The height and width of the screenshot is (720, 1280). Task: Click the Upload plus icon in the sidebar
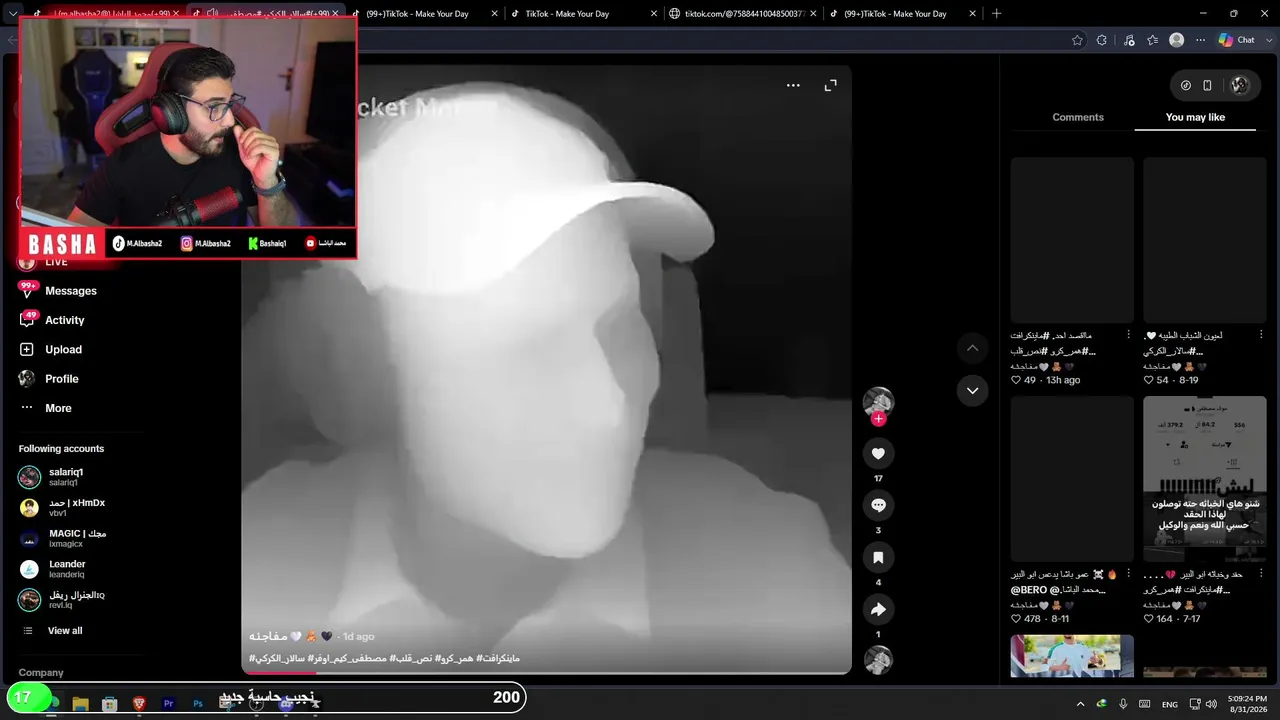coord(27,349)
